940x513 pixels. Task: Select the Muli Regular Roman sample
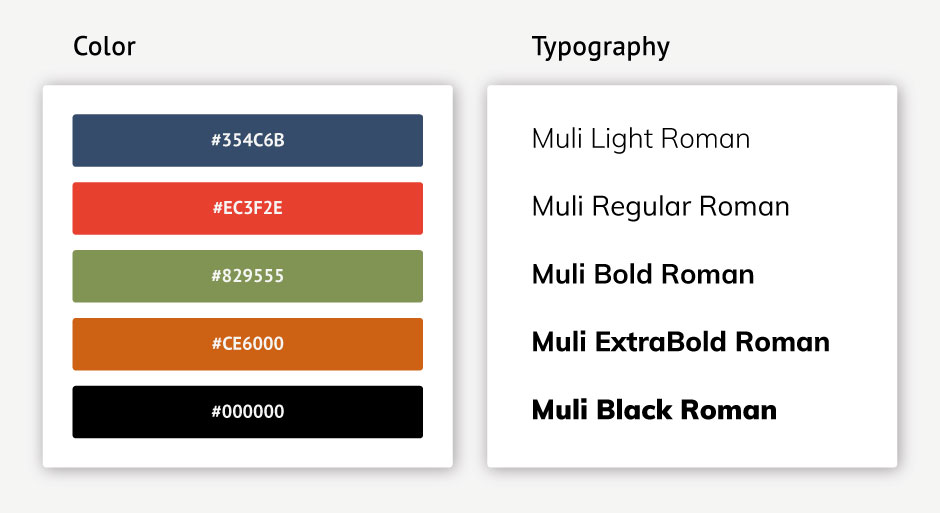(661, 207)
